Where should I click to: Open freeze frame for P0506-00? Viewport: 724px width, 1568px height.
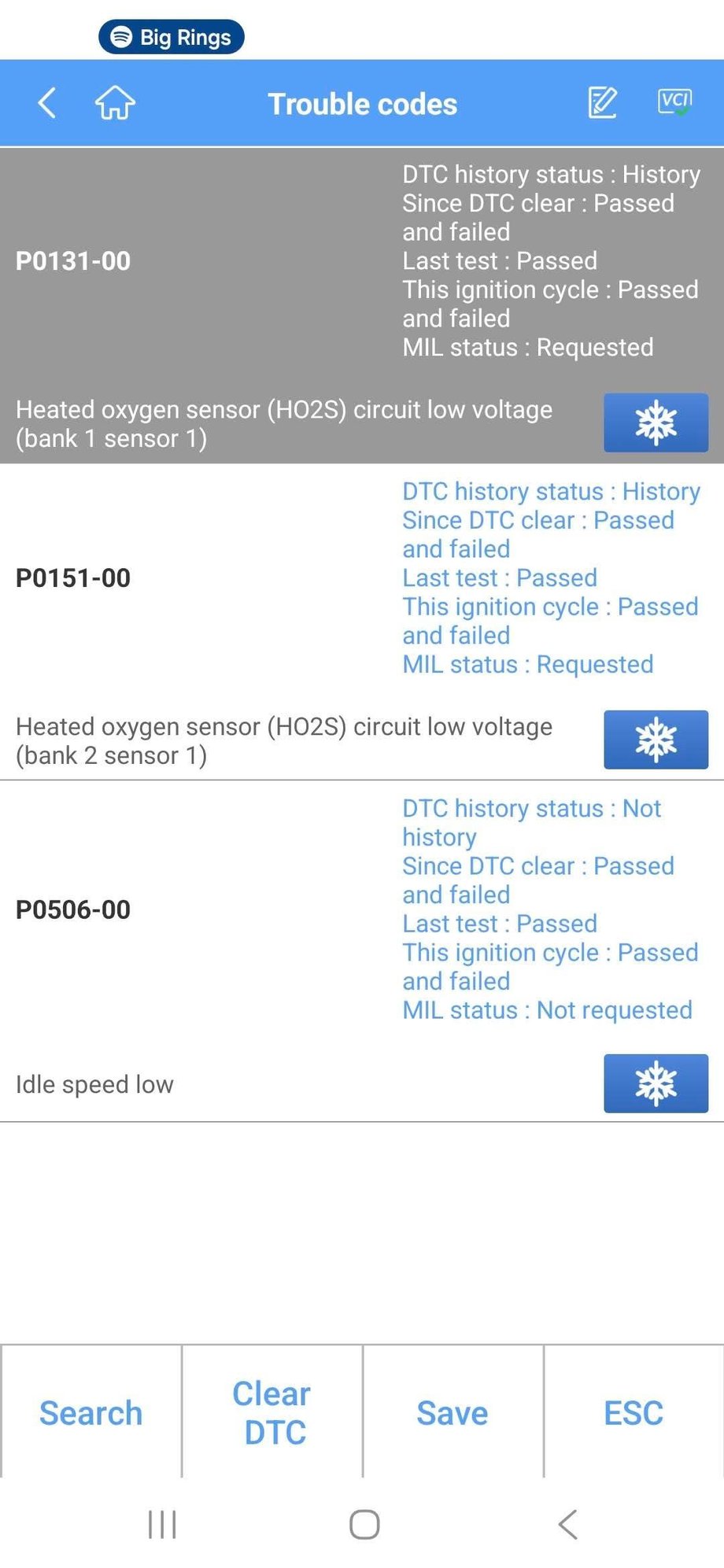pos(656,1083)
